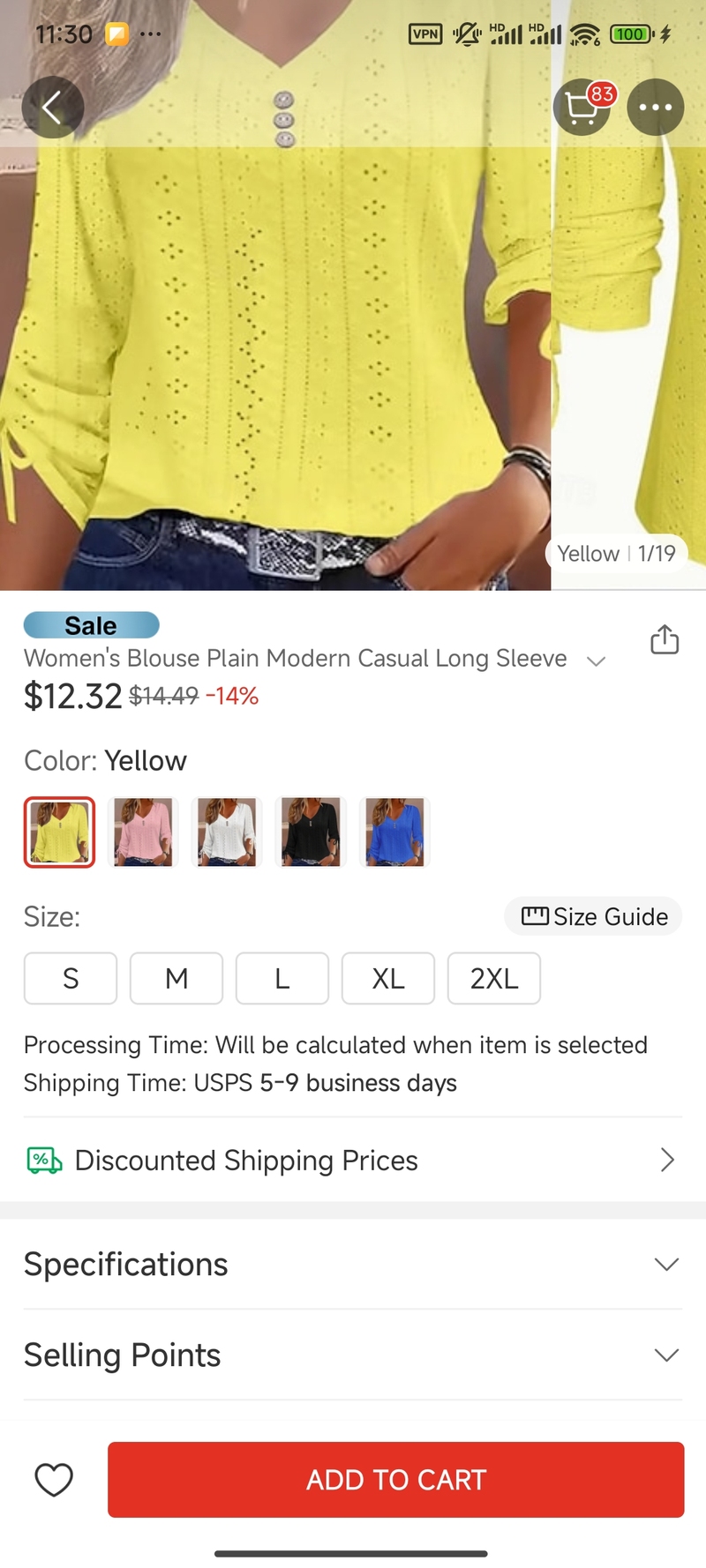Open the shopping cart with 83 items
The height and width of the screenshot is (1568, 706).
[x=583, y=108]
